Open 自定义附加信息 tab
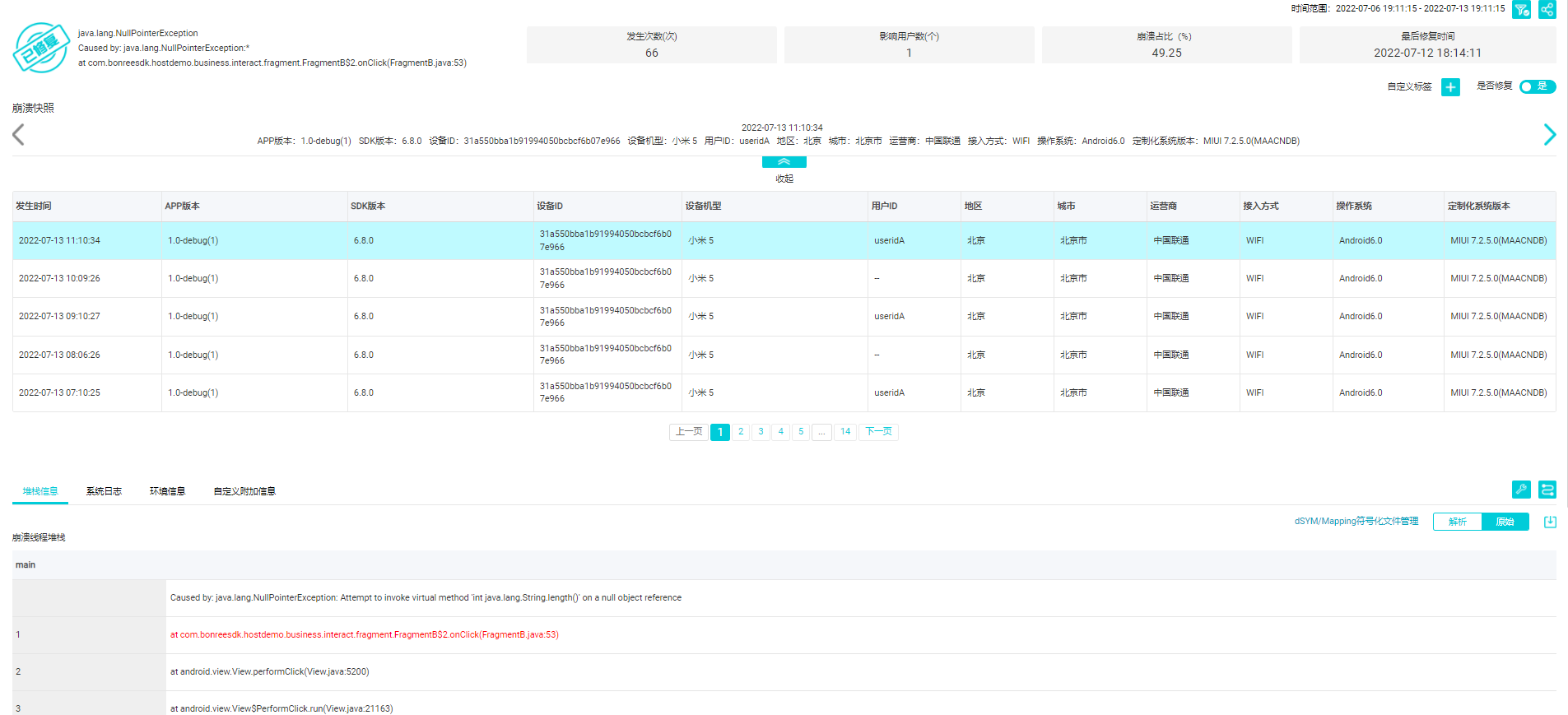The image size is (1568, 715). pos(244,491)
